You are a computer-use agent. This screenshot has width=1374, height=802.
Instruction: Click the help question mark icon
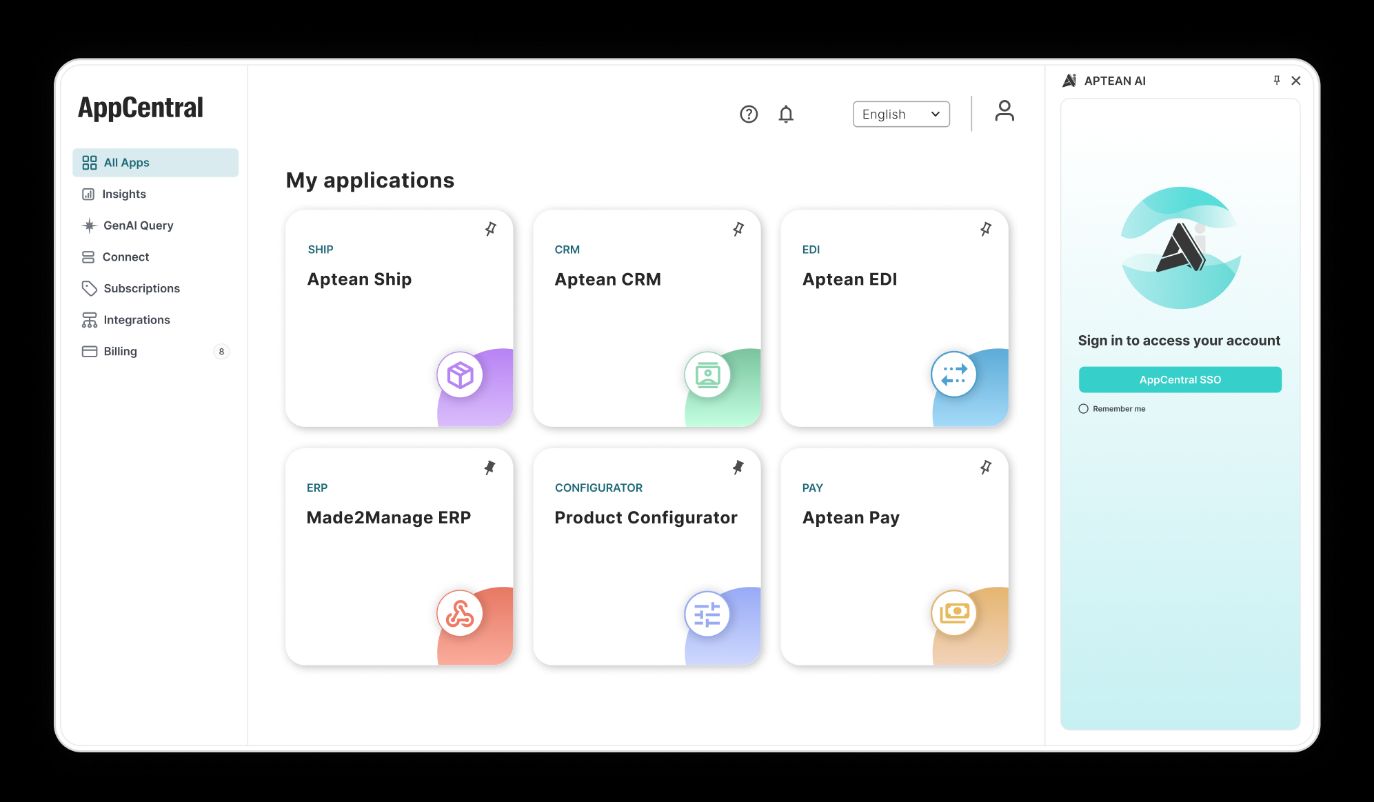tap(748, 114)
